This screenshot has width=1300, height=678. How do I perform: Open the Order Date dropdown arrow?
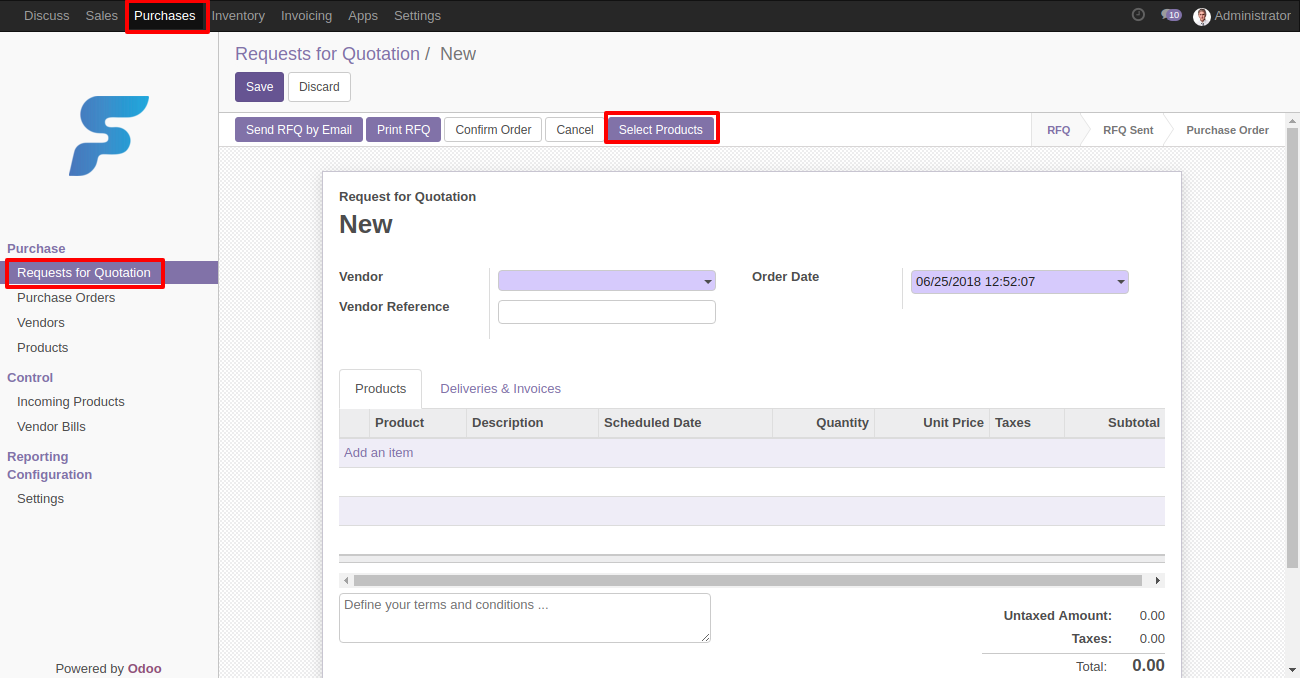(x=1121, y=282)
